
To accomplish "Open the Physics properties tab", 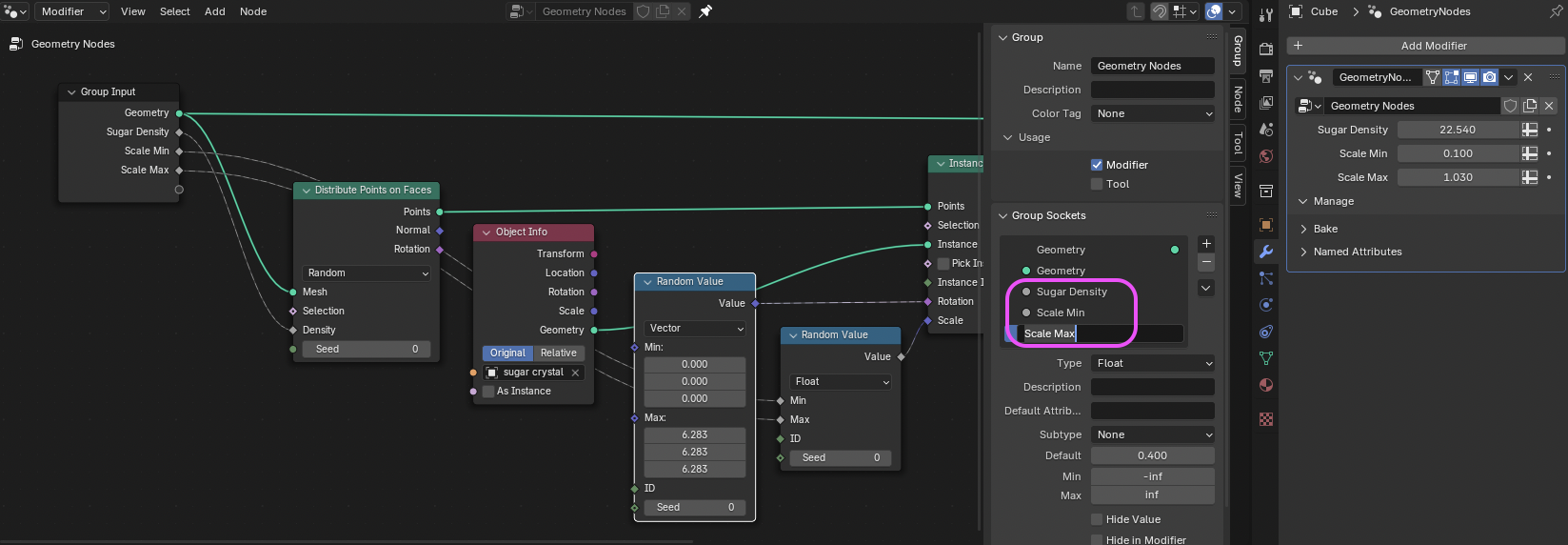I will point(1265,305).
